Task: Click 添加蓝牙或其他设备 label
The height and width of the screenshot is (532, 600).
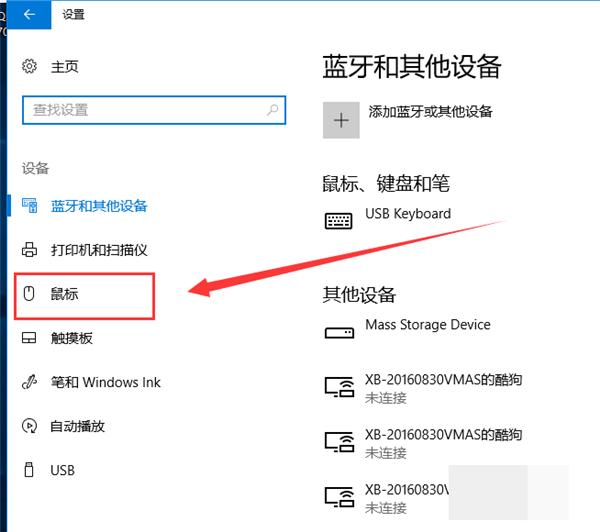Action: (x=430, y=112)
